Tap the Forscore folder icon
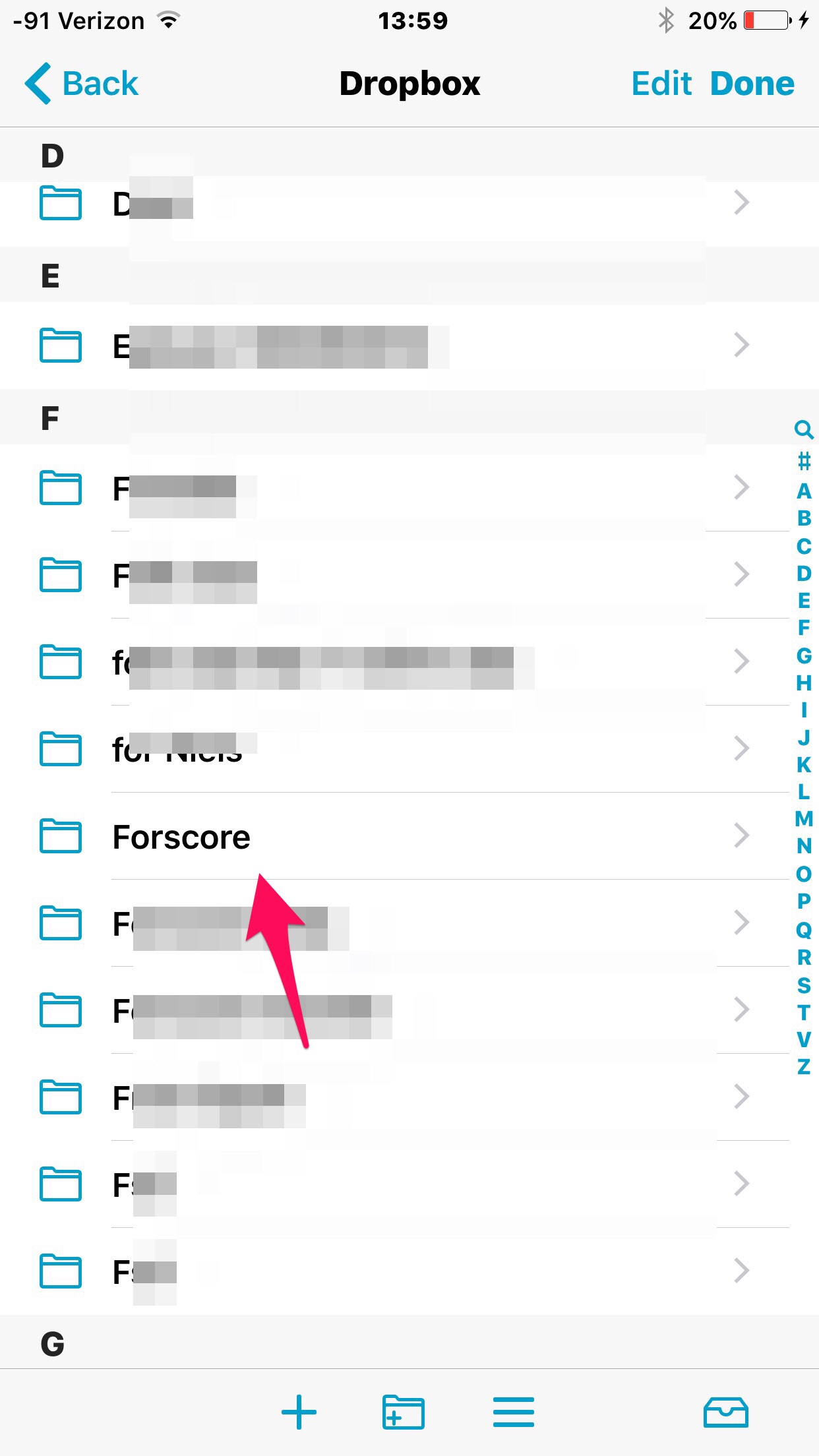This screenshot has height=1456, width=819. point(61,835)
